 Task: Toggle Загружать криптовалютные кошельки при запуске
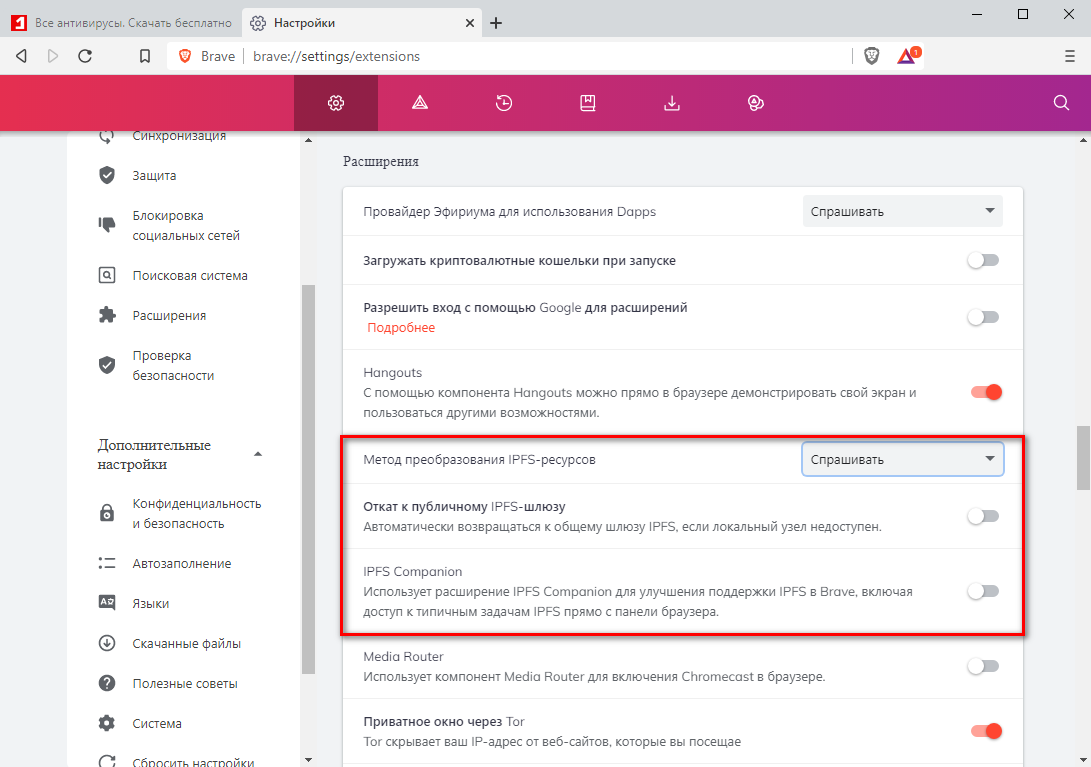click(983, 260)
